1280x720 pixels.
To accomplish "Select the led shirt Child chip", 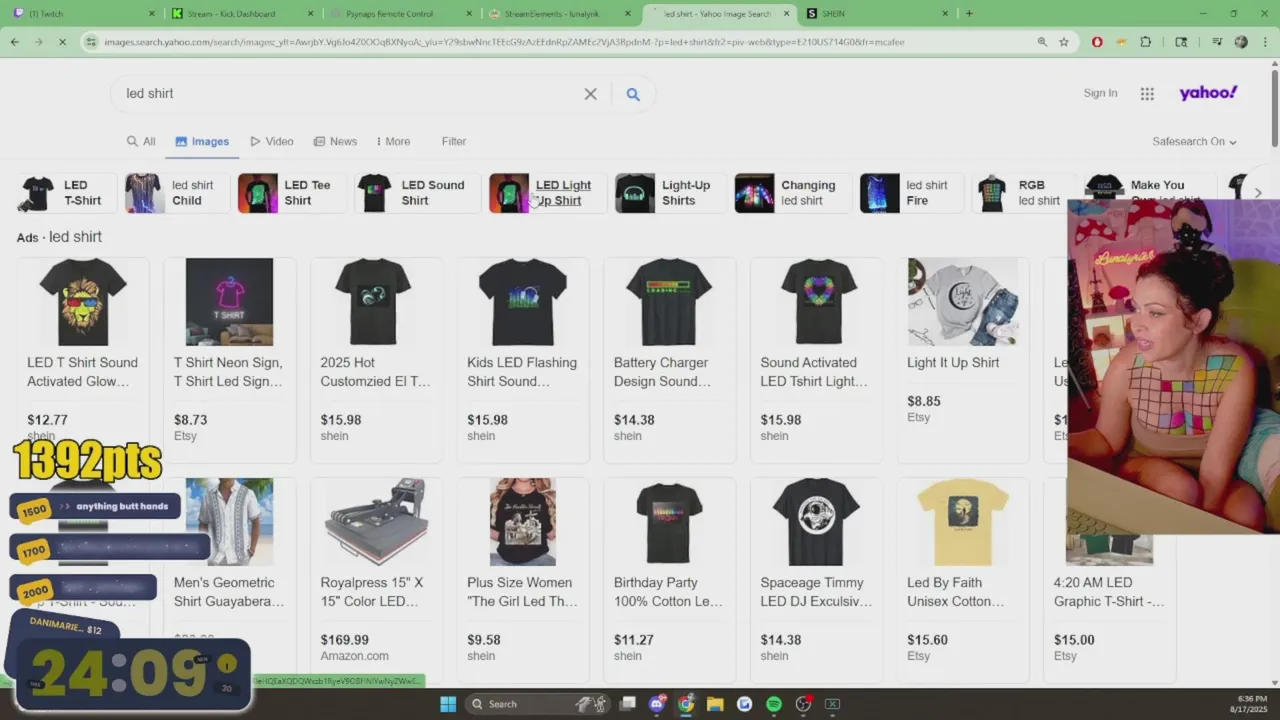I will coord(176,193).
